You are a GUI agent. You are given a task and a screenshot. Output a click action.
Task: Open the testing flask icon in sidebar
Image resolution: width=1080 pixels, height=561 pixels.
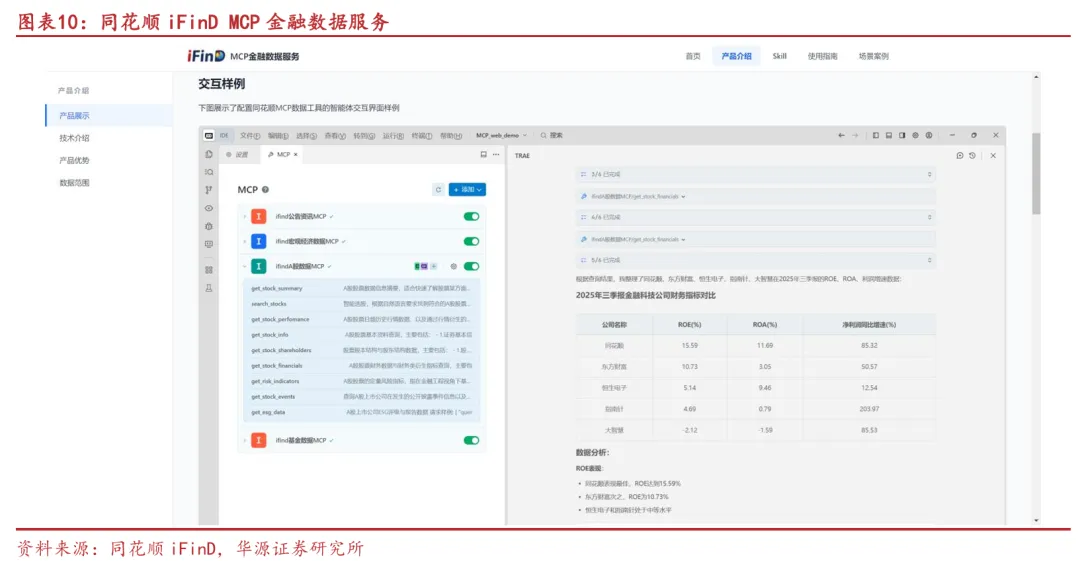(209, 288)
